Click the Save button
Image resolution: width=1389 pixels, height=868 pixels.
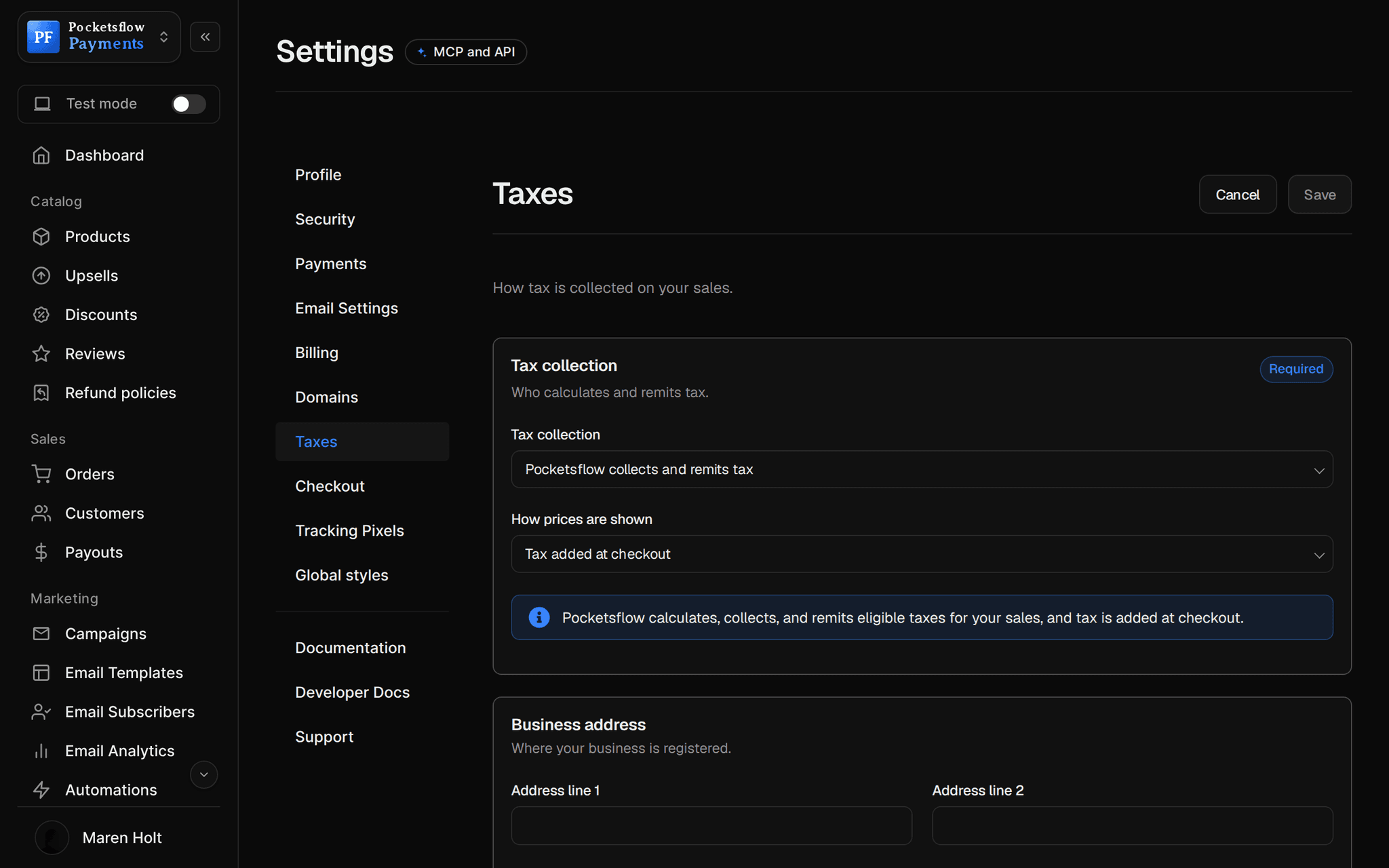pos(1319,195)
